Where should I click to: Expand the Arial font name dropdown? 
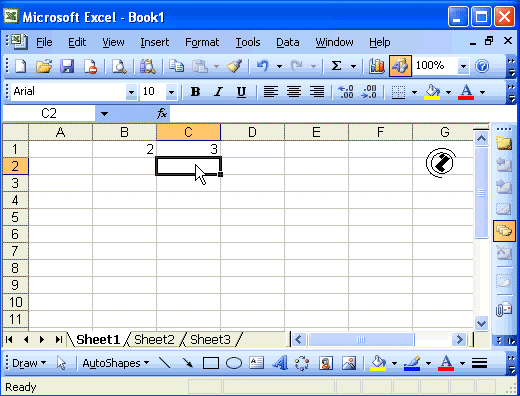[131, 92]
